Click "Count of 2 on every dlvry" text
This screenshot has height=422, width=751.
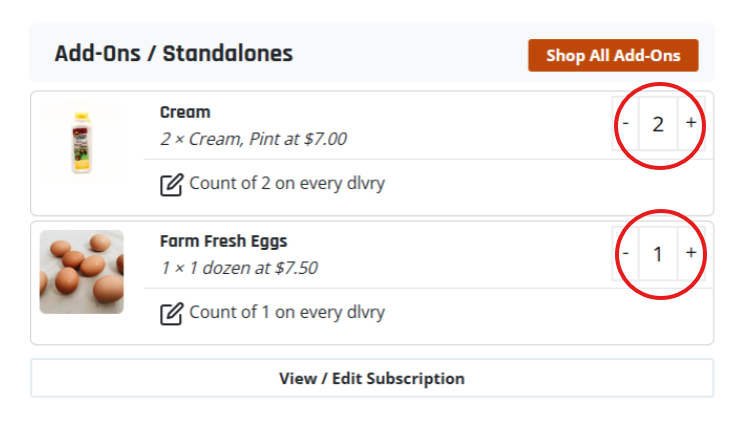tap(287, 184)
